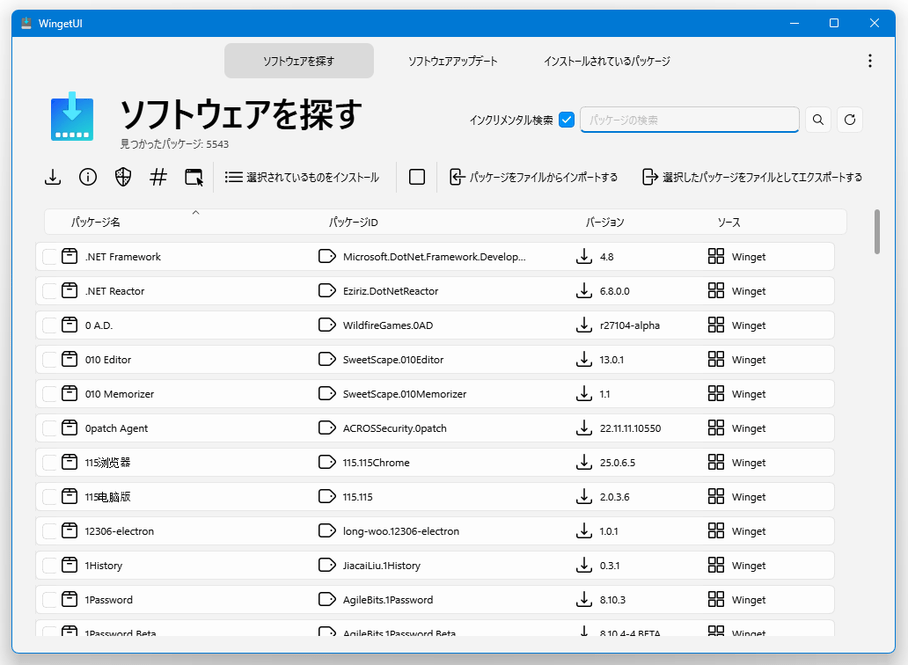Click long-woo.12306-electron package ID
Image resolution: width=908 pixels, height=665 pixels.
point(401,531)
